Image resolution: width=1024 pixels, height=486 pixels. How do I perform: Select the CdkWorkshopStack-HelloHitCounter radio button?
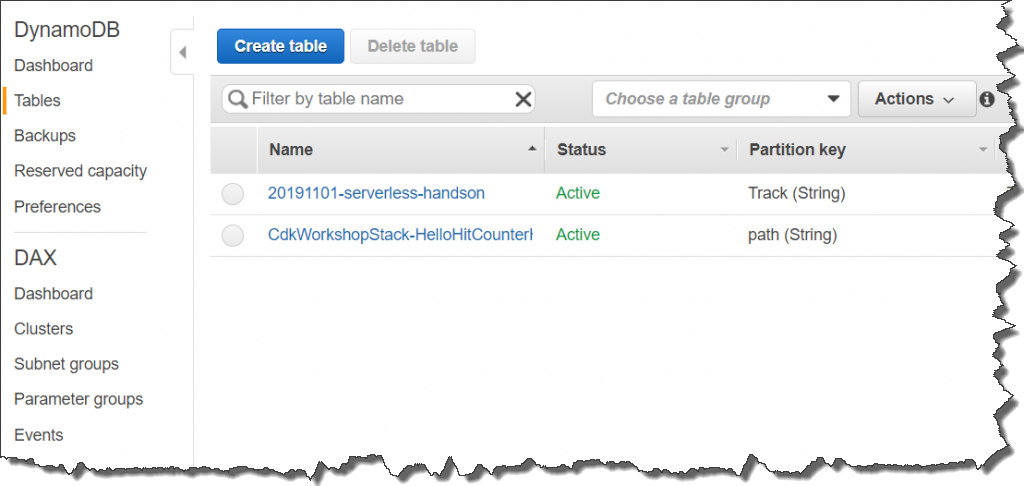pyautogui.click(x=232, y=236)
